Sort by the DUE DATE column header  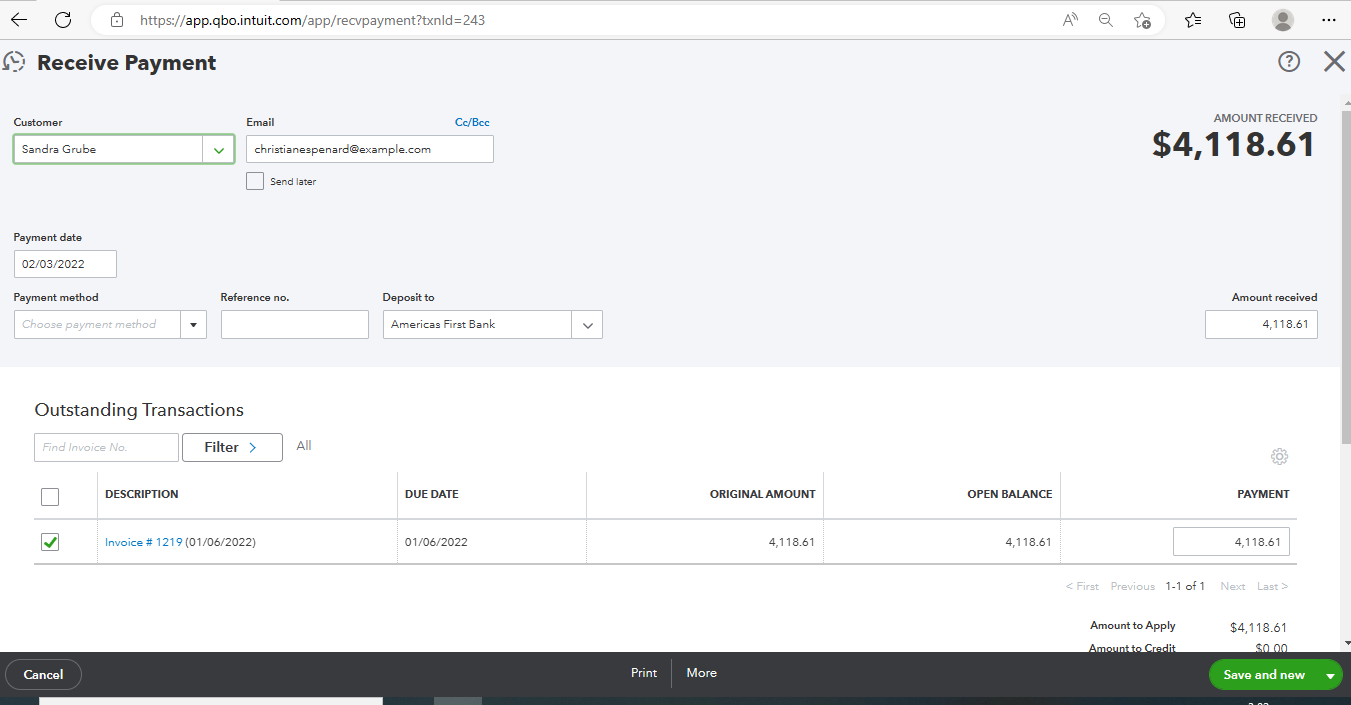pyautogui.click(x=432, y=494)
